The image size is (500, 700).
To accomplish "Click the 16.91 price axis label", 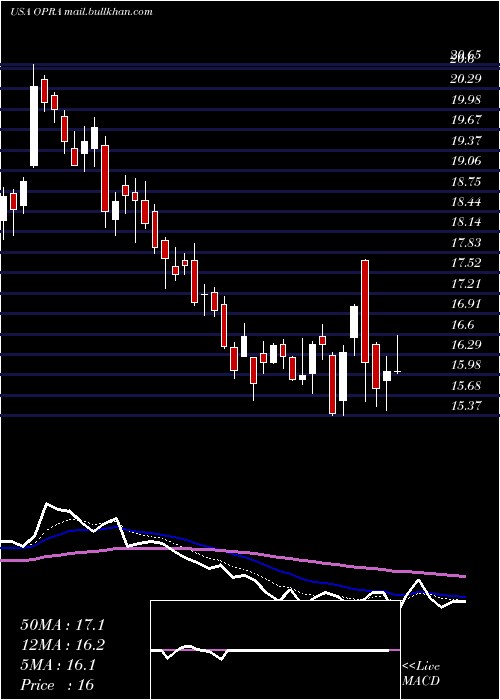I will 466,304.
